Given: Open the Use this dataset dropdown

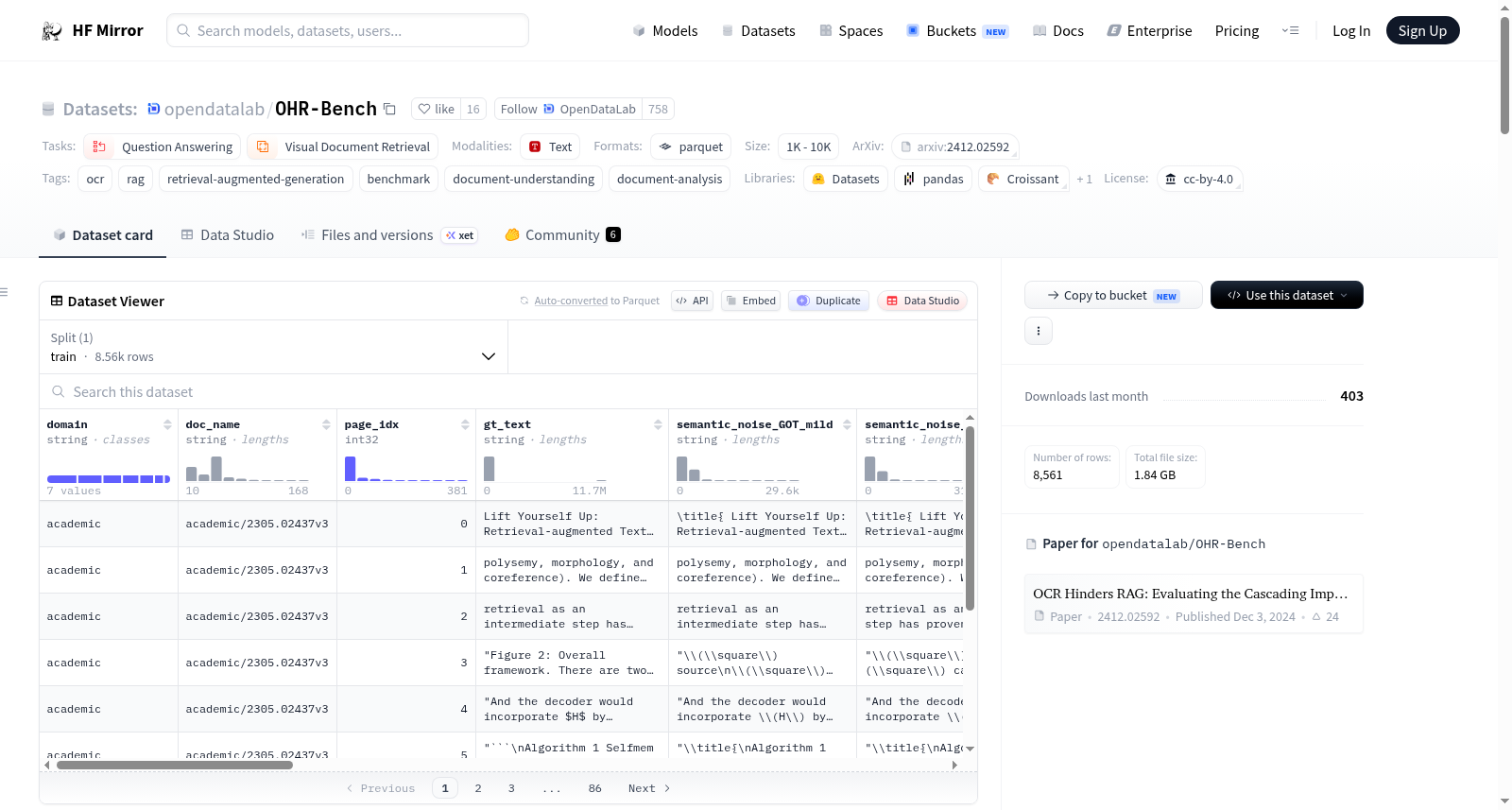Looking at the screenshot, I should point(1286,295).
